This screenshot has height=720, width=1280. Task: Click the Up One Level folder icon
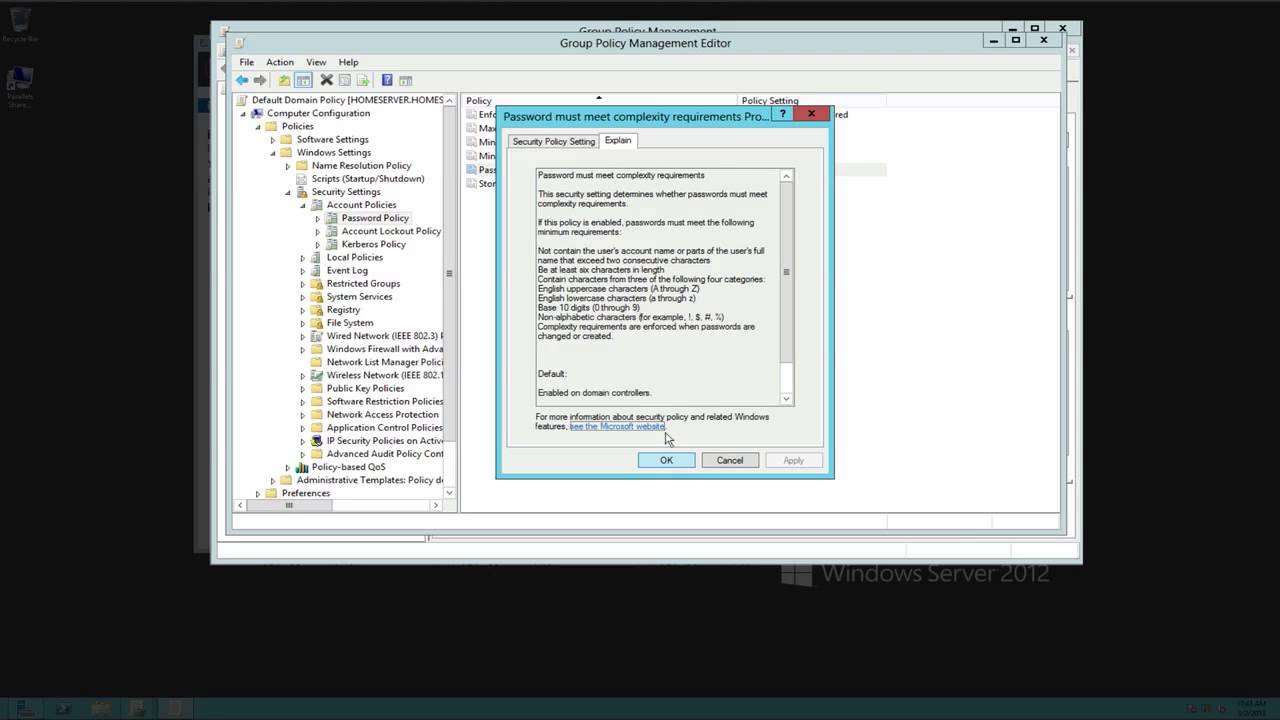point(284,80)
